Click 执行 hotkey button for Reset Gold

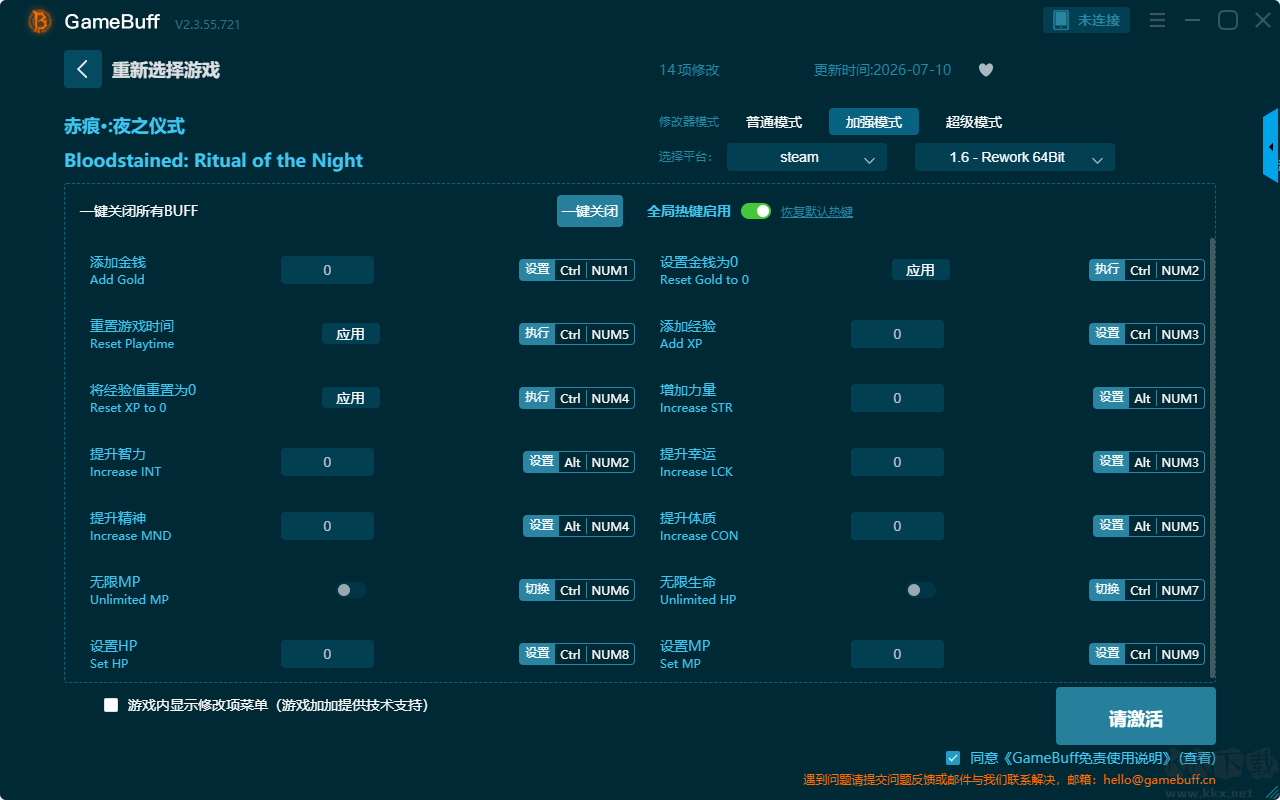click(1107, 270)
